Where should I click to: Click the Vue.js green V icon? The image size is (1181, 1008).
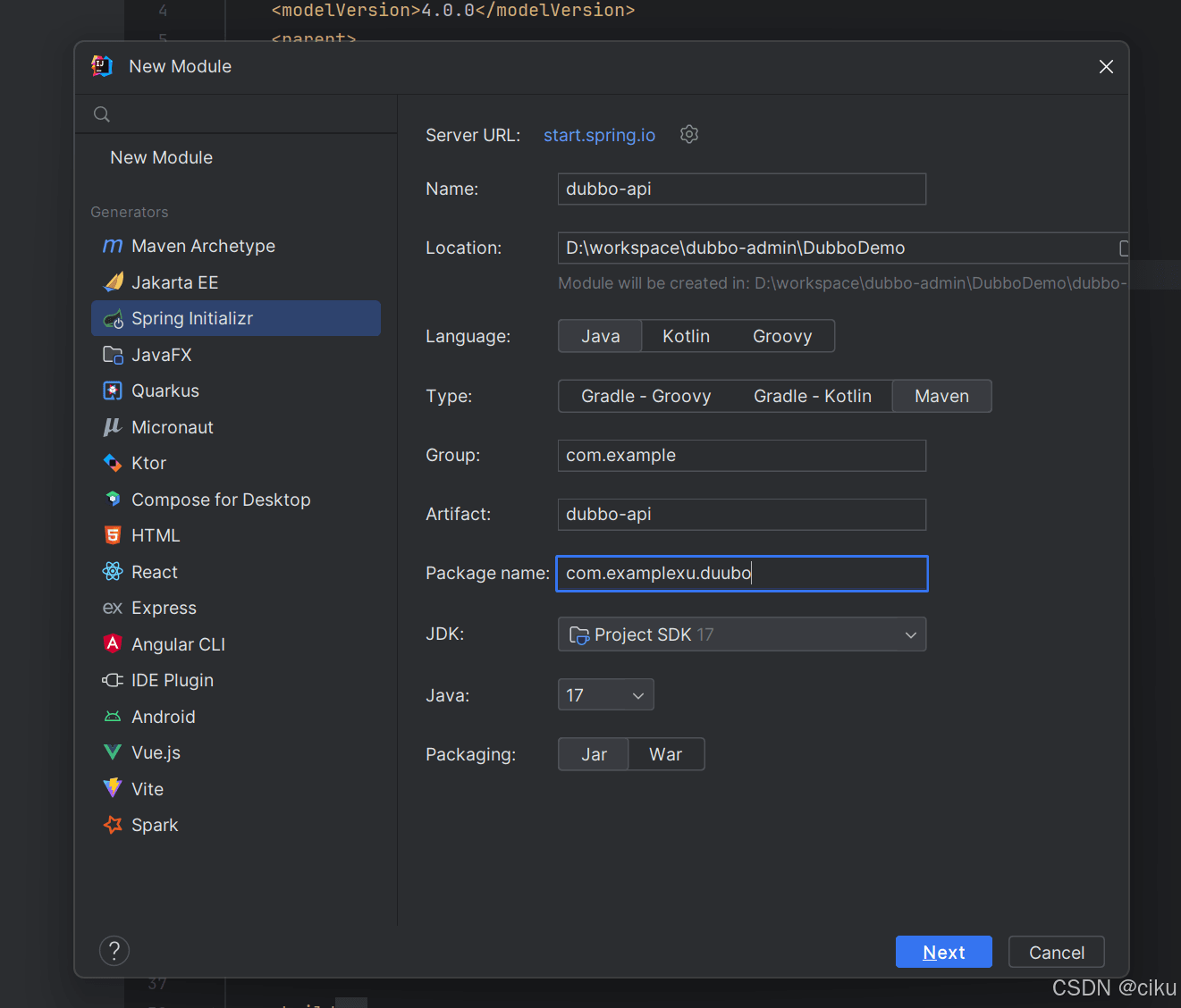[113, 752]
